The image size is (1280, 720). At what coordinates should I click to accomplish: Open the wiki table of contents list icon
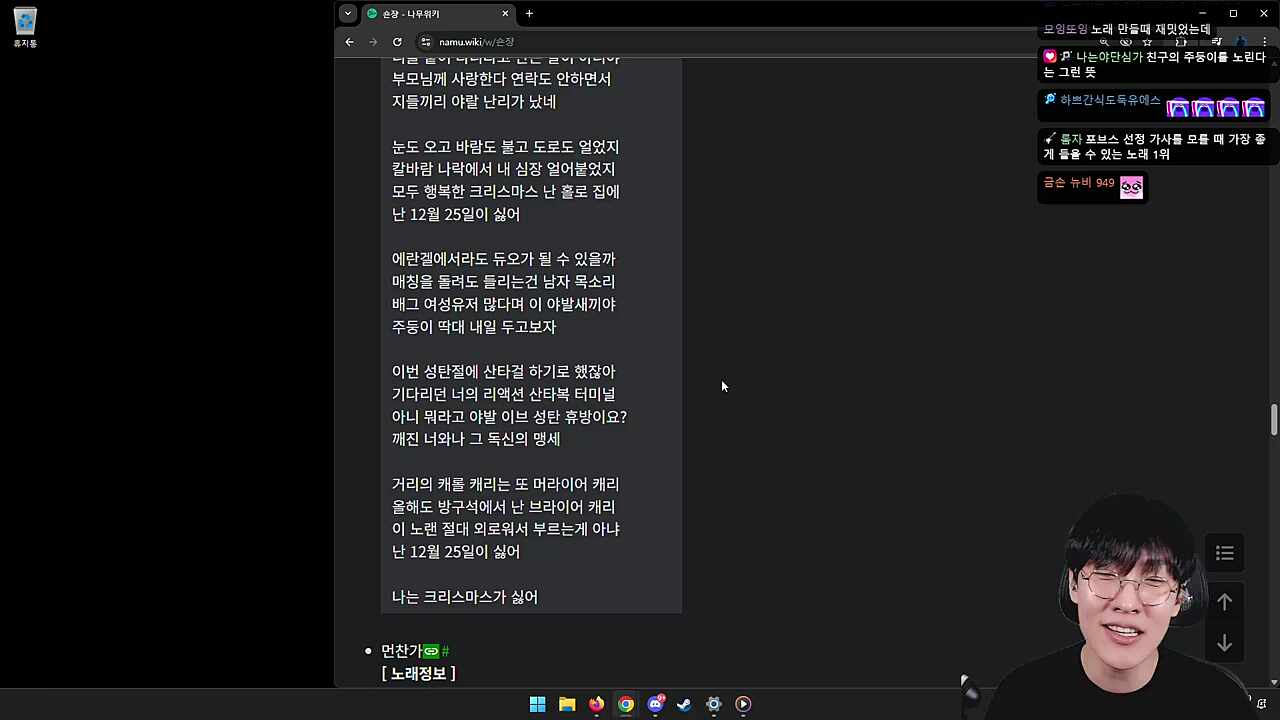click(x=1224, y=553)
